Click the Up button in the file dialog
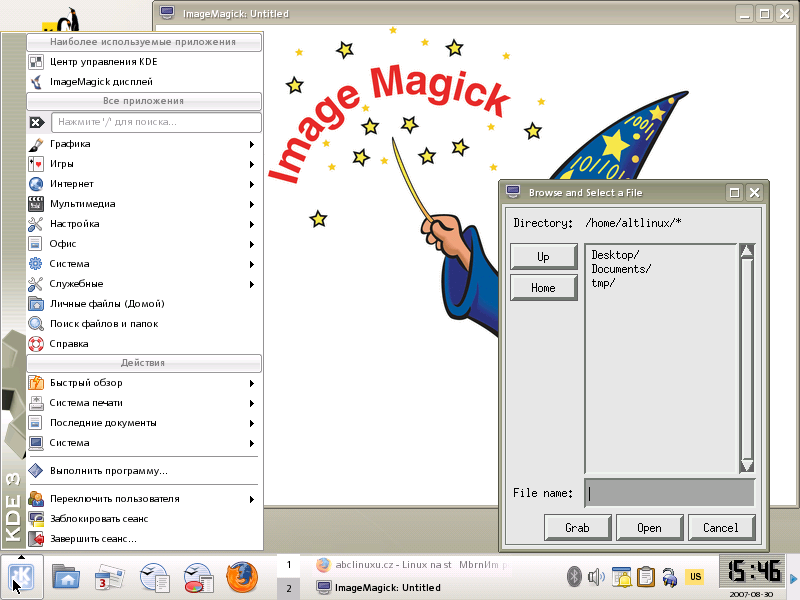 (x=543, y=257)
